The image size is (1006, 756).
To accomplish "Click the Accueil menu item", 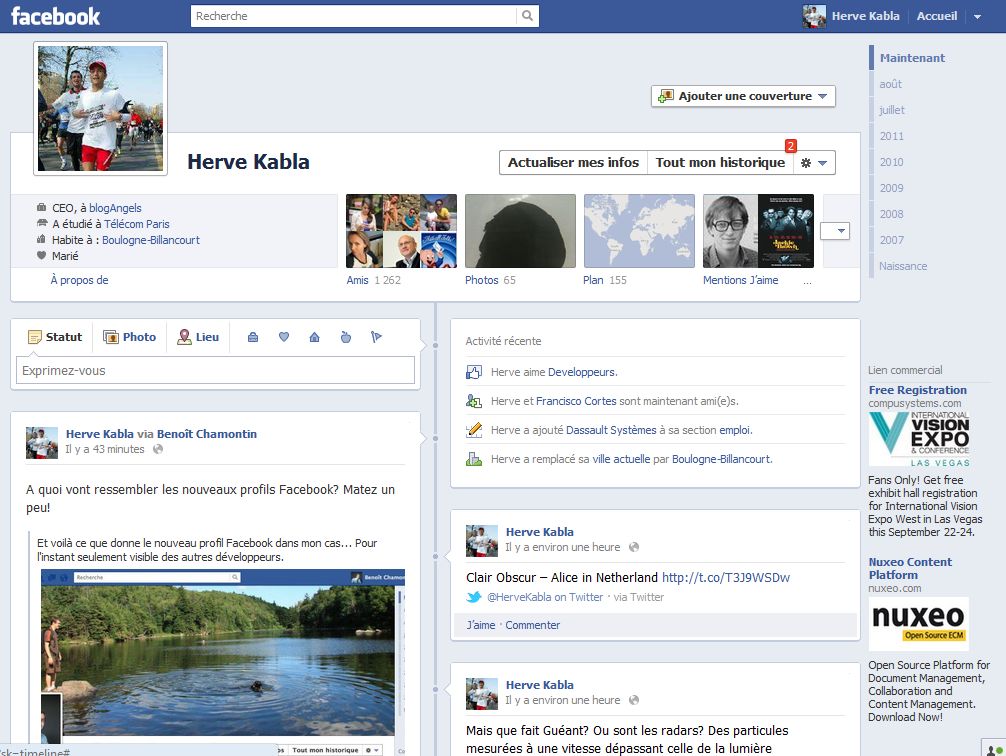I will coord(937,16).
